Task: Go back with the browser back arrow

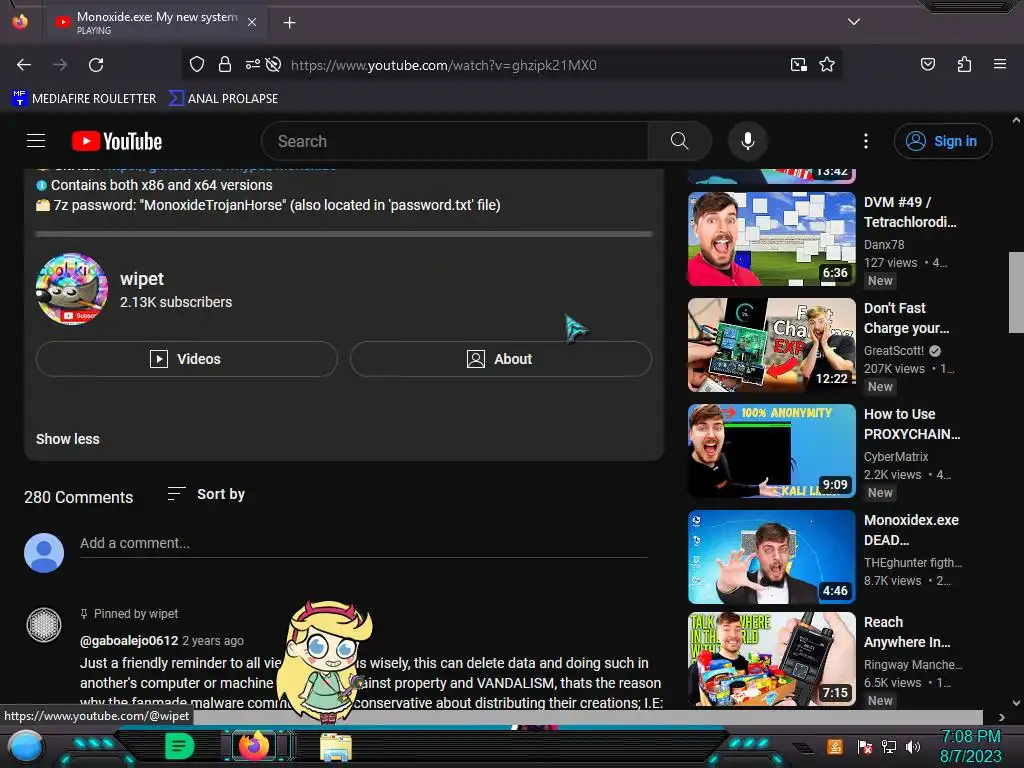Action: point(24,65)
